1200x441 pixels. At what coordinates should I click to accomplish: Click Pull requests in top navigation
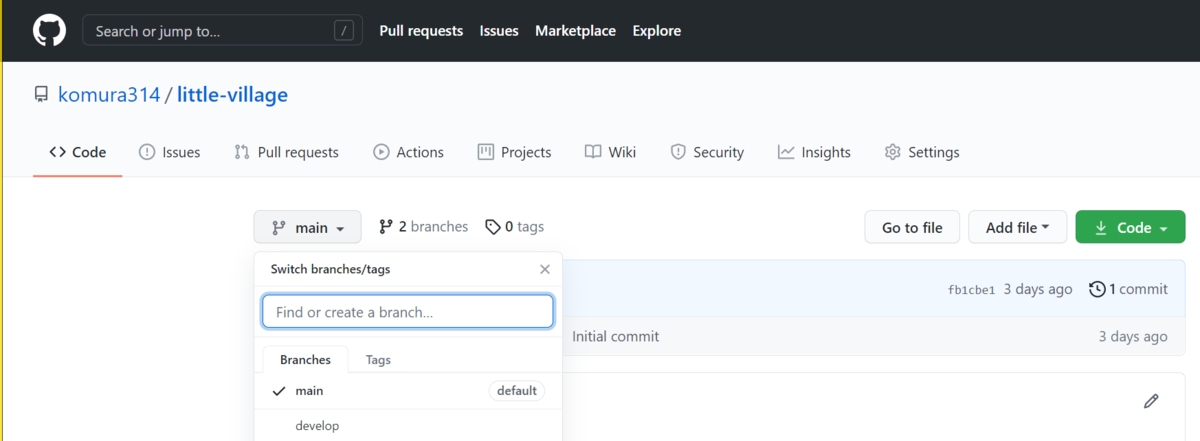coord(421,31)
